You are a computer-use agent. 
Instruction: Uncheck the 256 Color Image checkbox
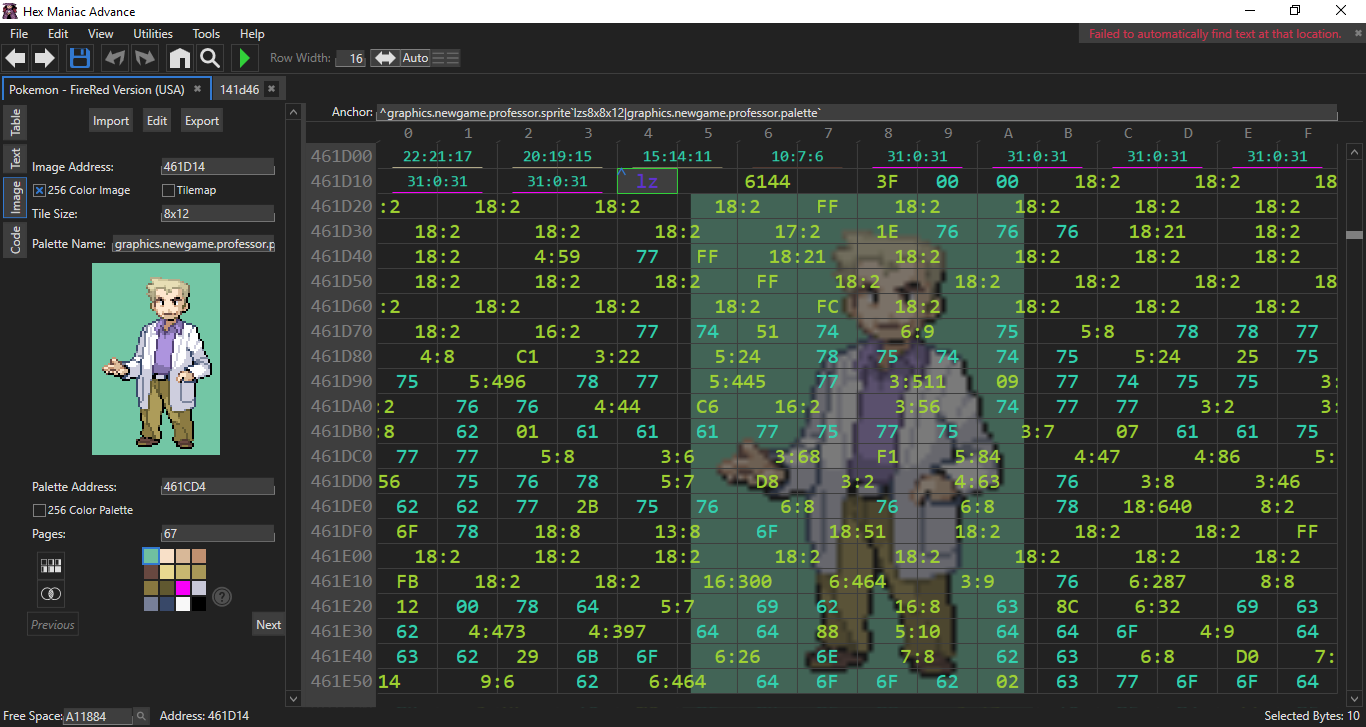pos(40,190)
